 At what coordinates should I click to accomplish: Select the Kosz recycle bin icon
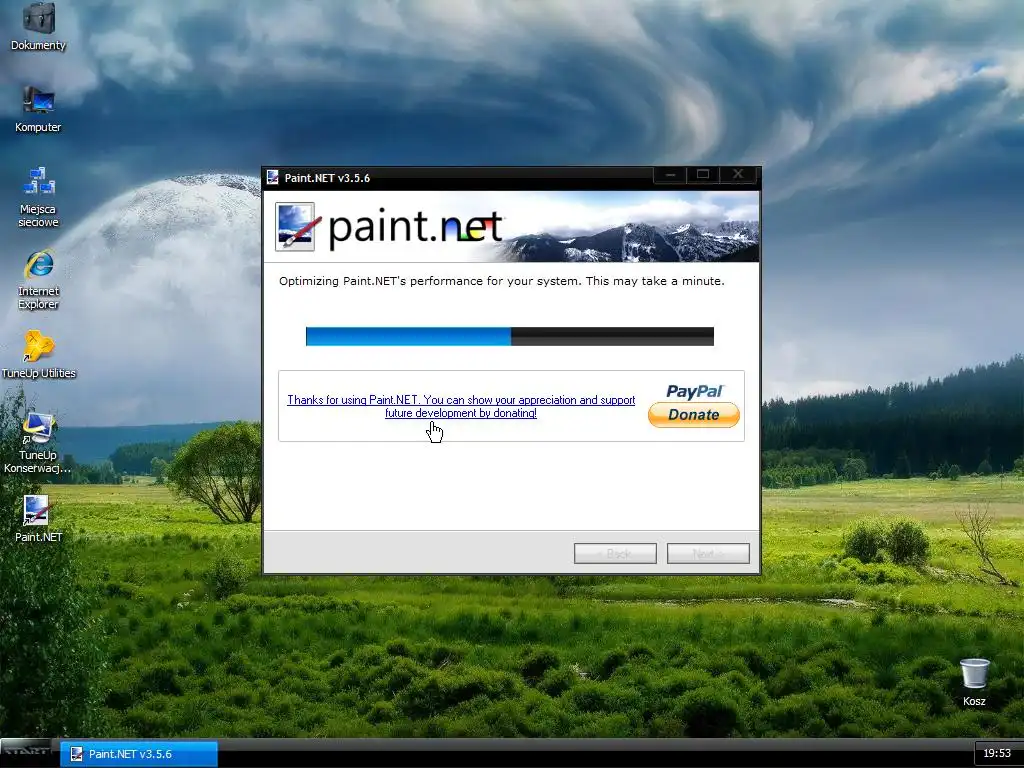(974, 682)
